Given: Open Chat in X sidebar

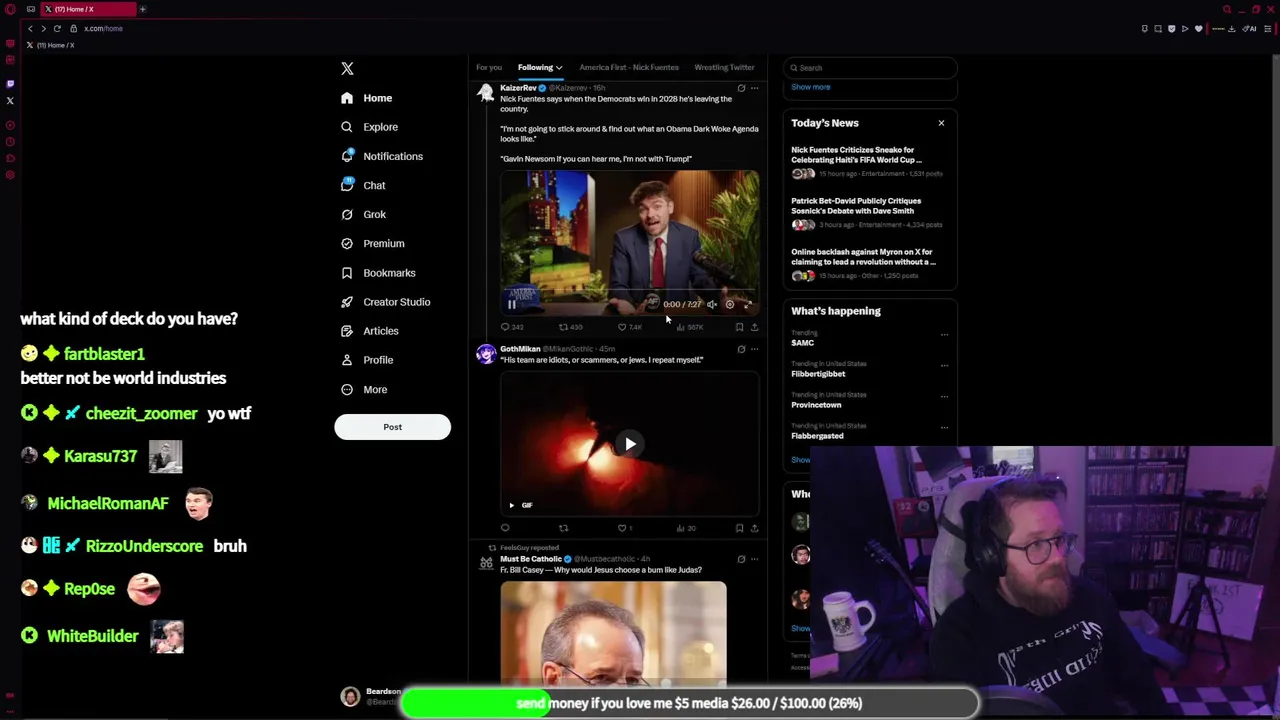Looking at the screenshot, I should pyautogui.click(x=362, y=185).
